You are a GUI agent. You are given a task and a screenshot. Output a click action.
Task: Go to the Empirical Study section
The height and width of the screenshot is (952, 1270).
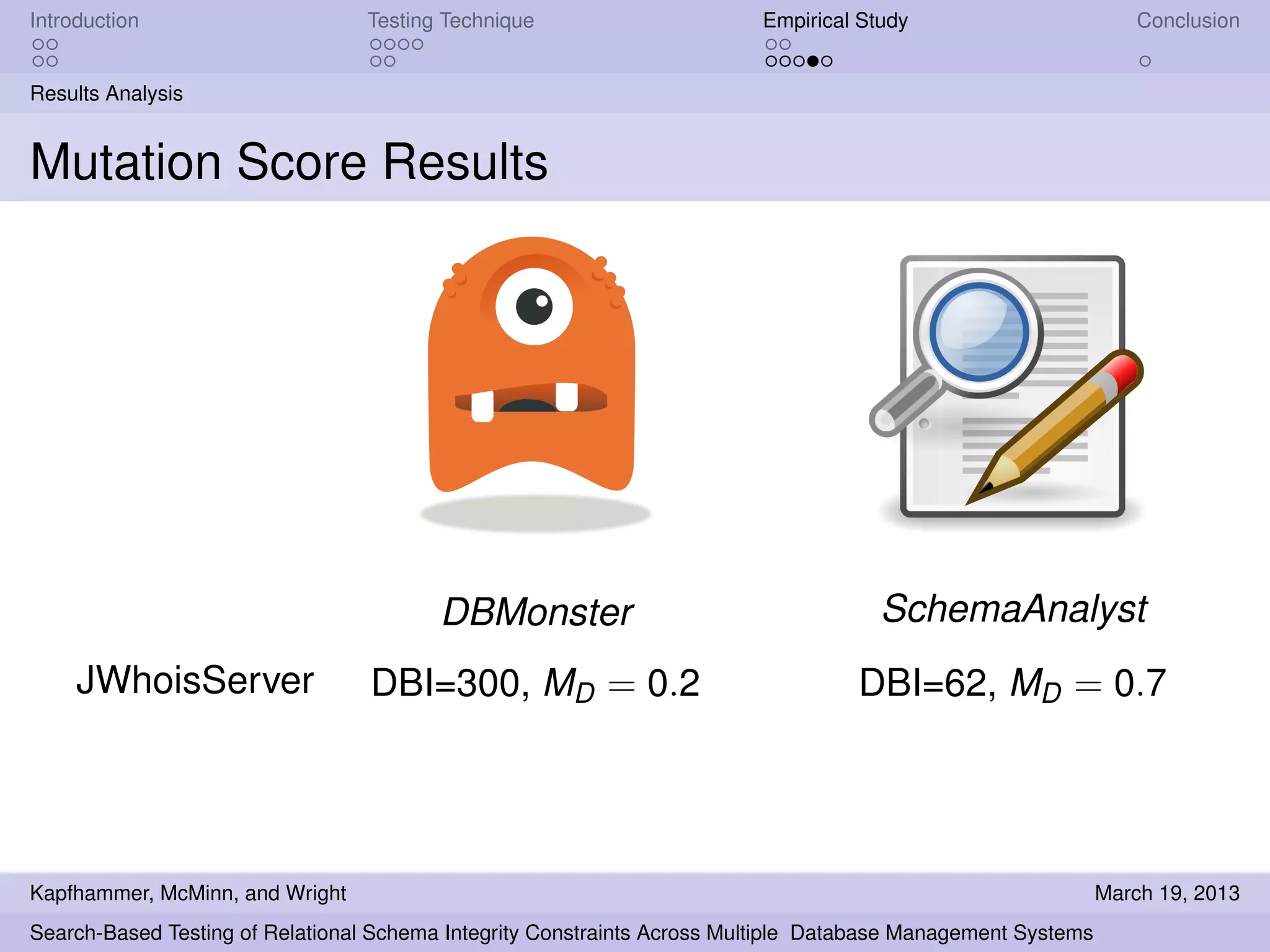point(835,20)
